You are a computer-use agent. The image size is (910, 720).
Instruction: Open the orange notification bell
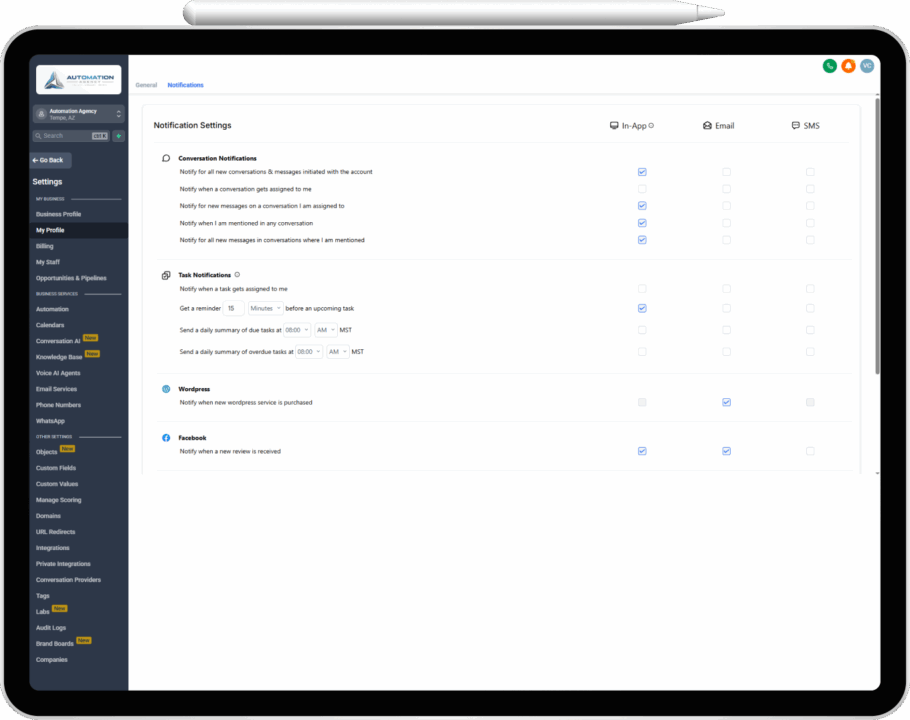click(x=848, y=66)
